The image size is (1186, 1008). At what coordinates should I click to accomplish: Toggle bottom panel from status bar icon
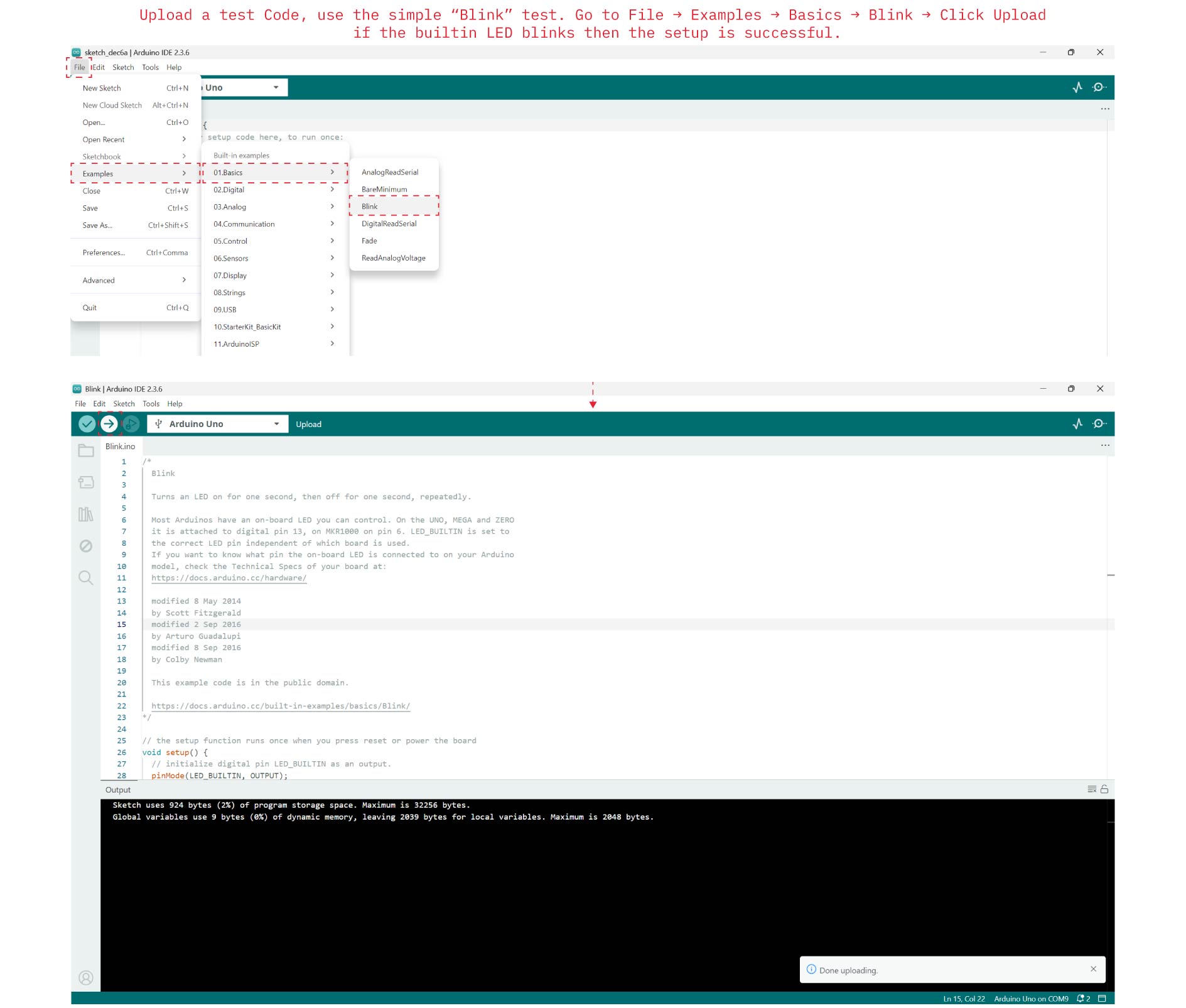pyautogui.click(x=1102, y=999)
